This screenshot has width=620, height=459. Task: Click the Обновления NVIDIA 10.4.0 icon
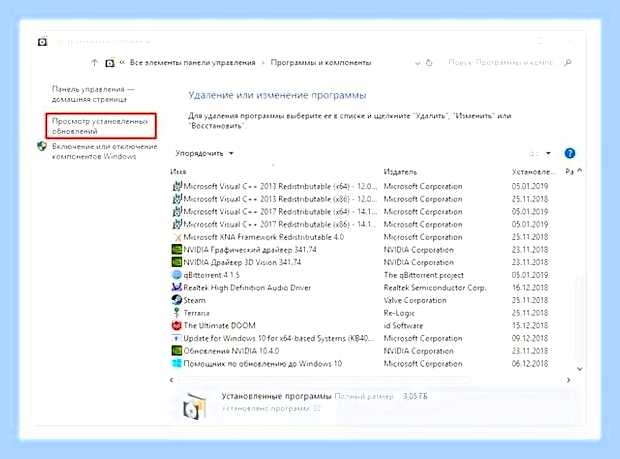(177, 351)
